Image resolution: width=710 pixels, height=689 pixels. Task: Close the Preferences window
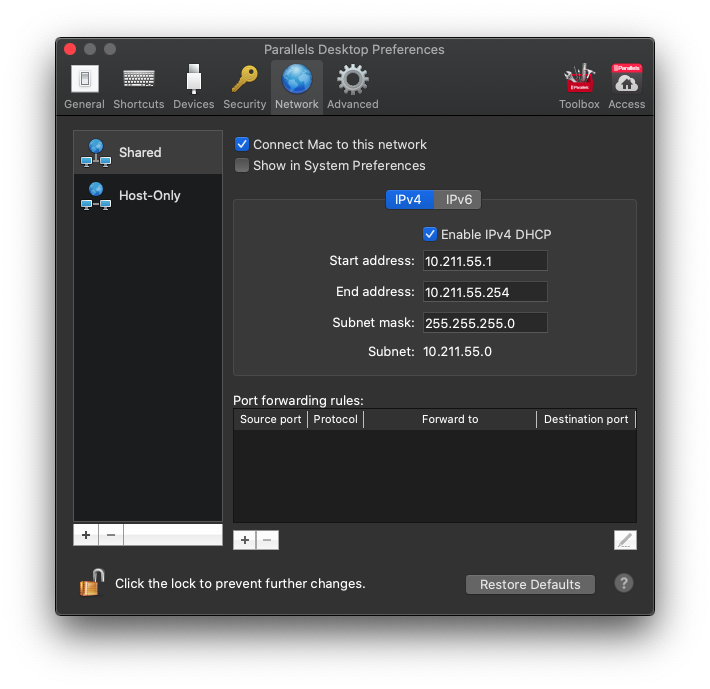pos(70,49)
